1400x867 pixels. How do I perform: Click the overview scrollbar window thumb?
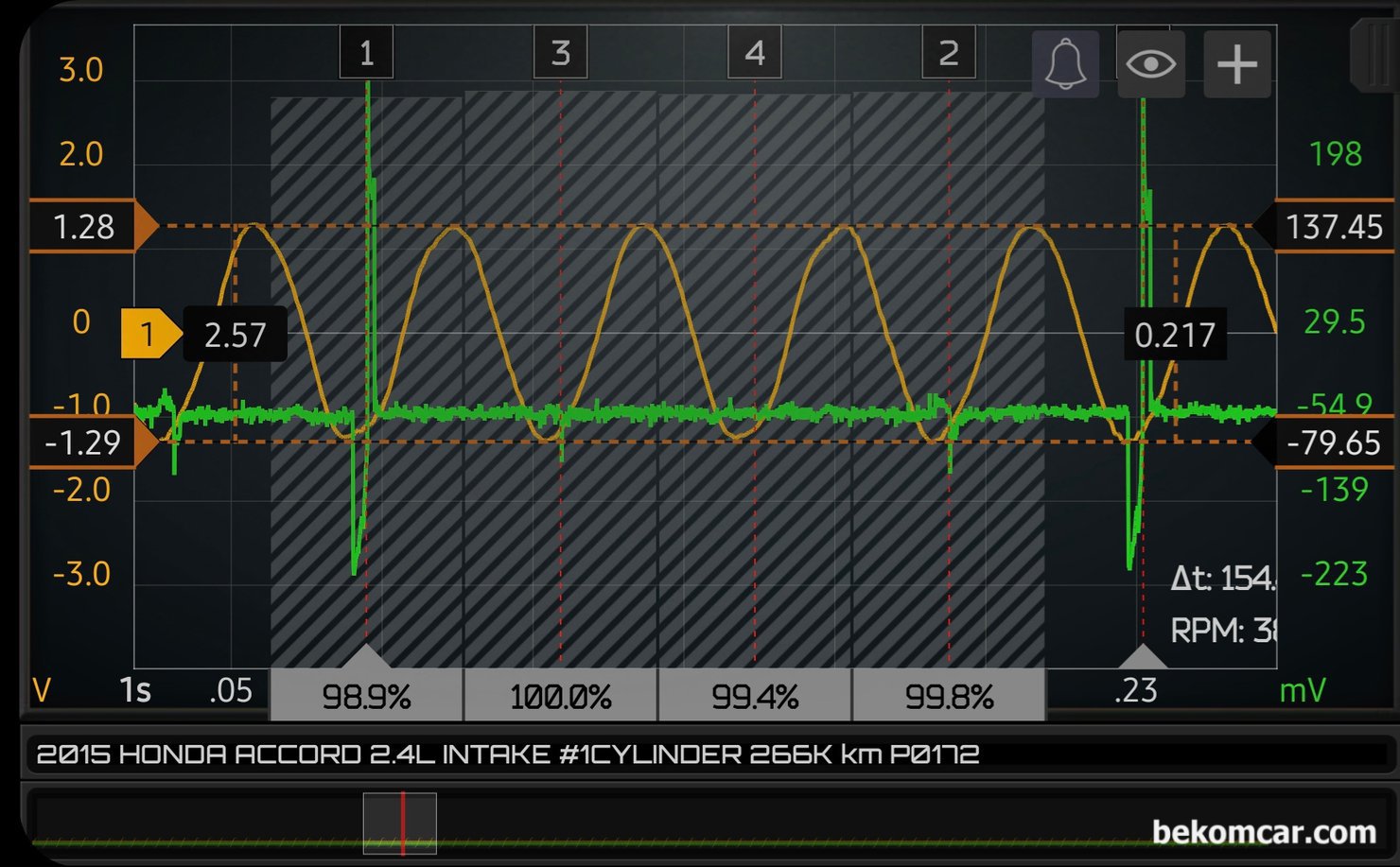(x=399, y=824)
